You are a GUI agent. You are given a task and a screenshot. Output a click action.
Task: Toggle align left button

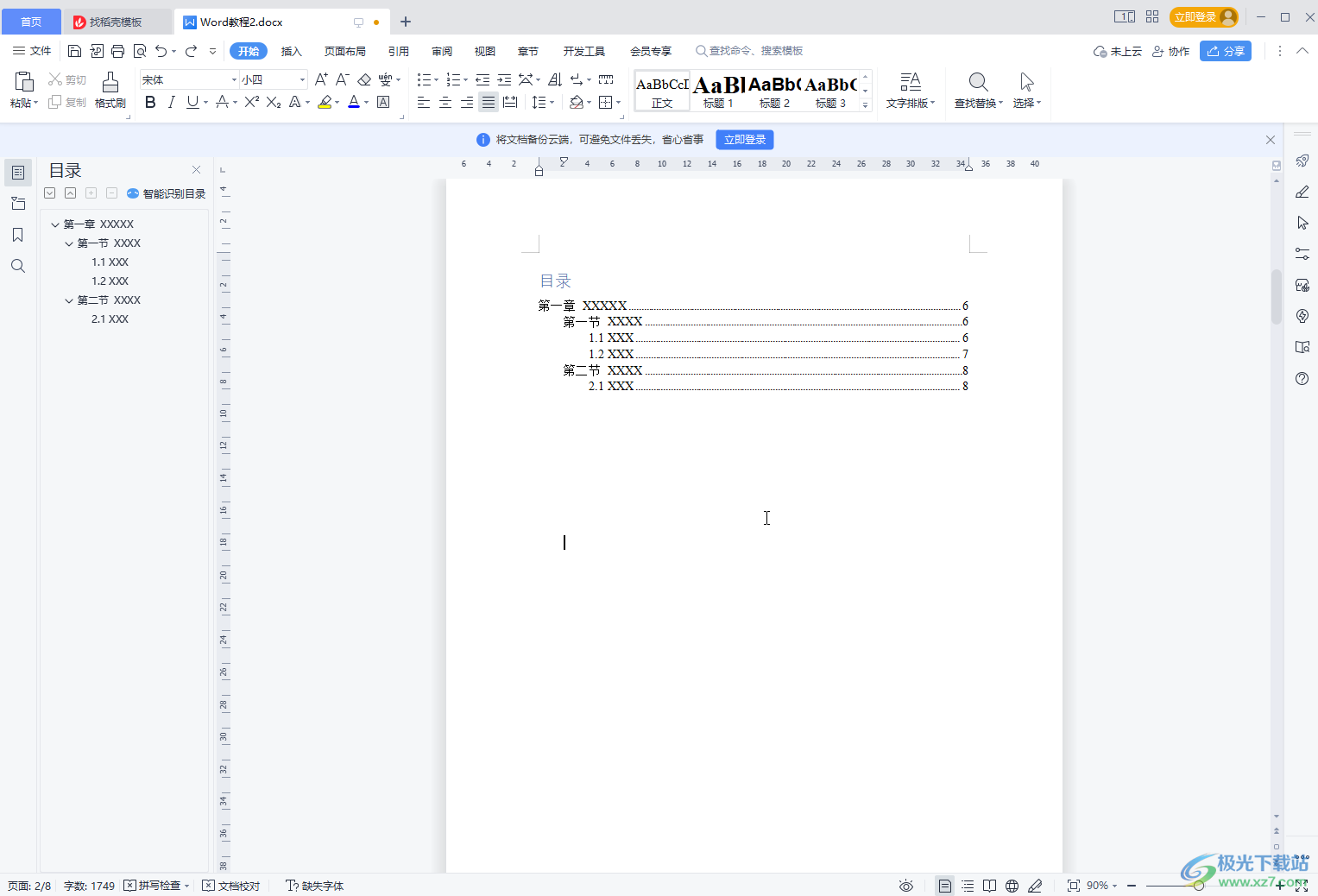(424, 102)
